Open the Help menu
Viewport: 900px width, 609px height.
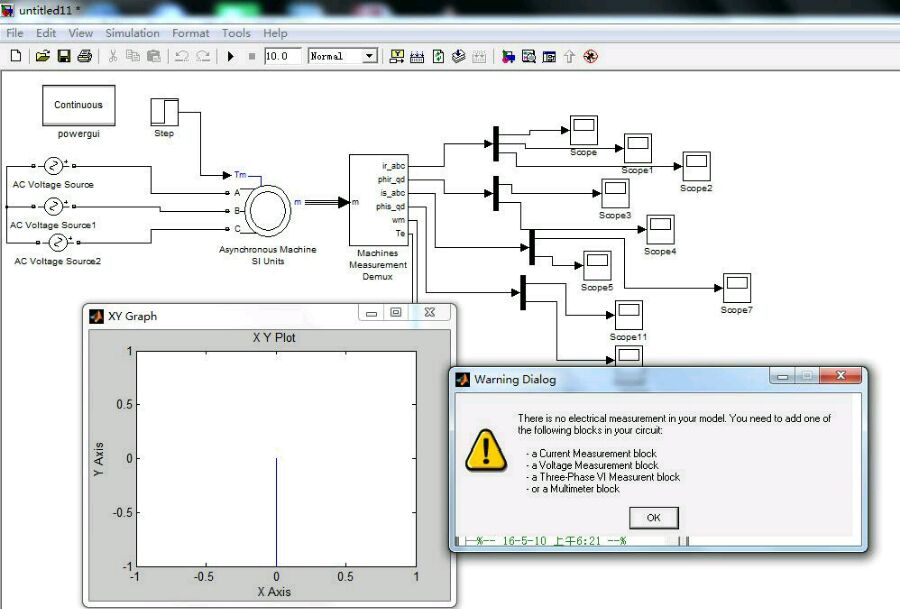click(275, 33)
